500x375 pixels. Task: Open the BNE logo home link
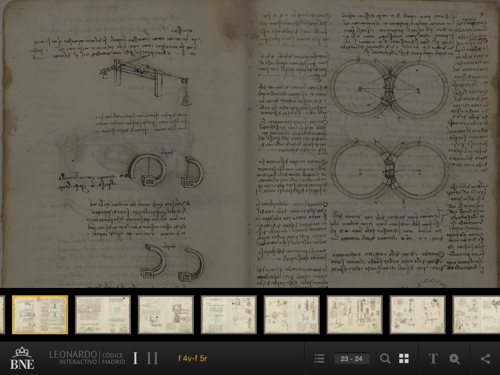click(22, 358)
